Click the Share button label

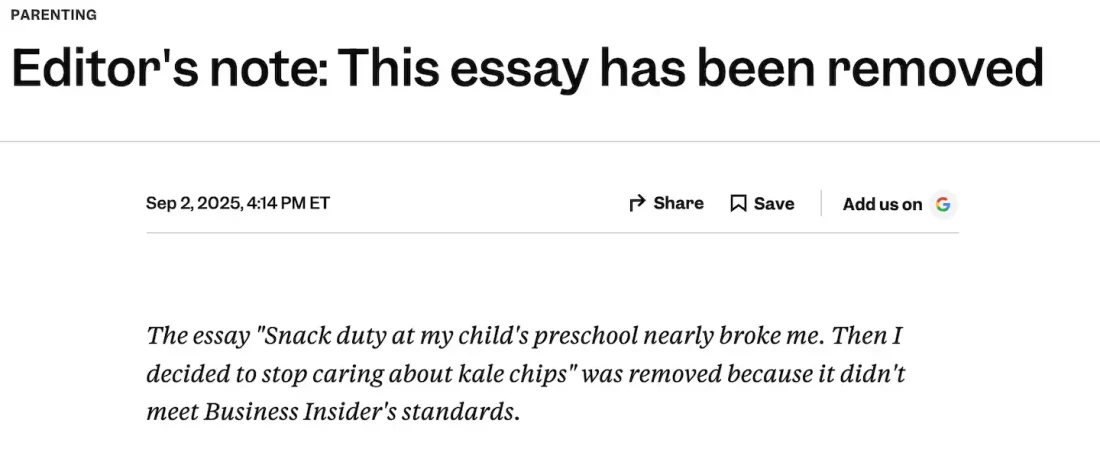(x=678, y=203)
